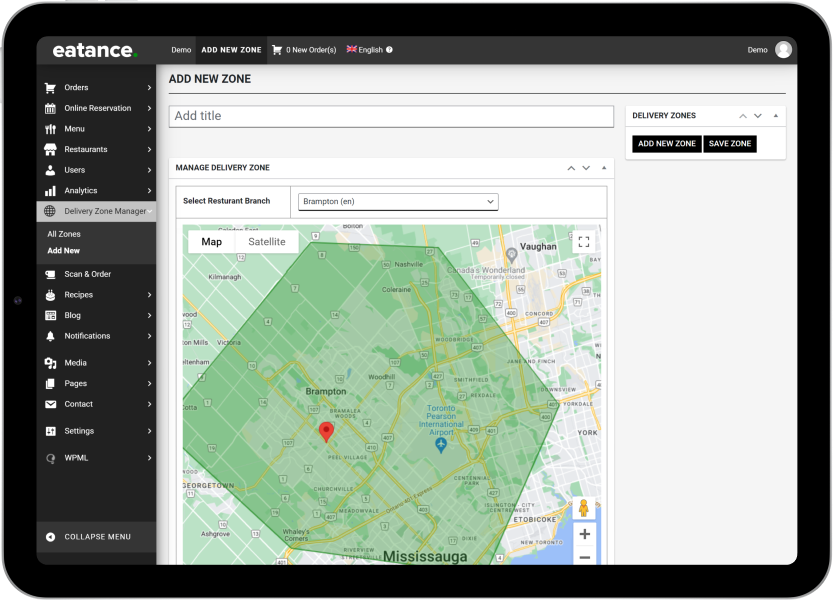Click the Collapse Menu arrow icon
The image size is (833, 600).
point(50,537)
